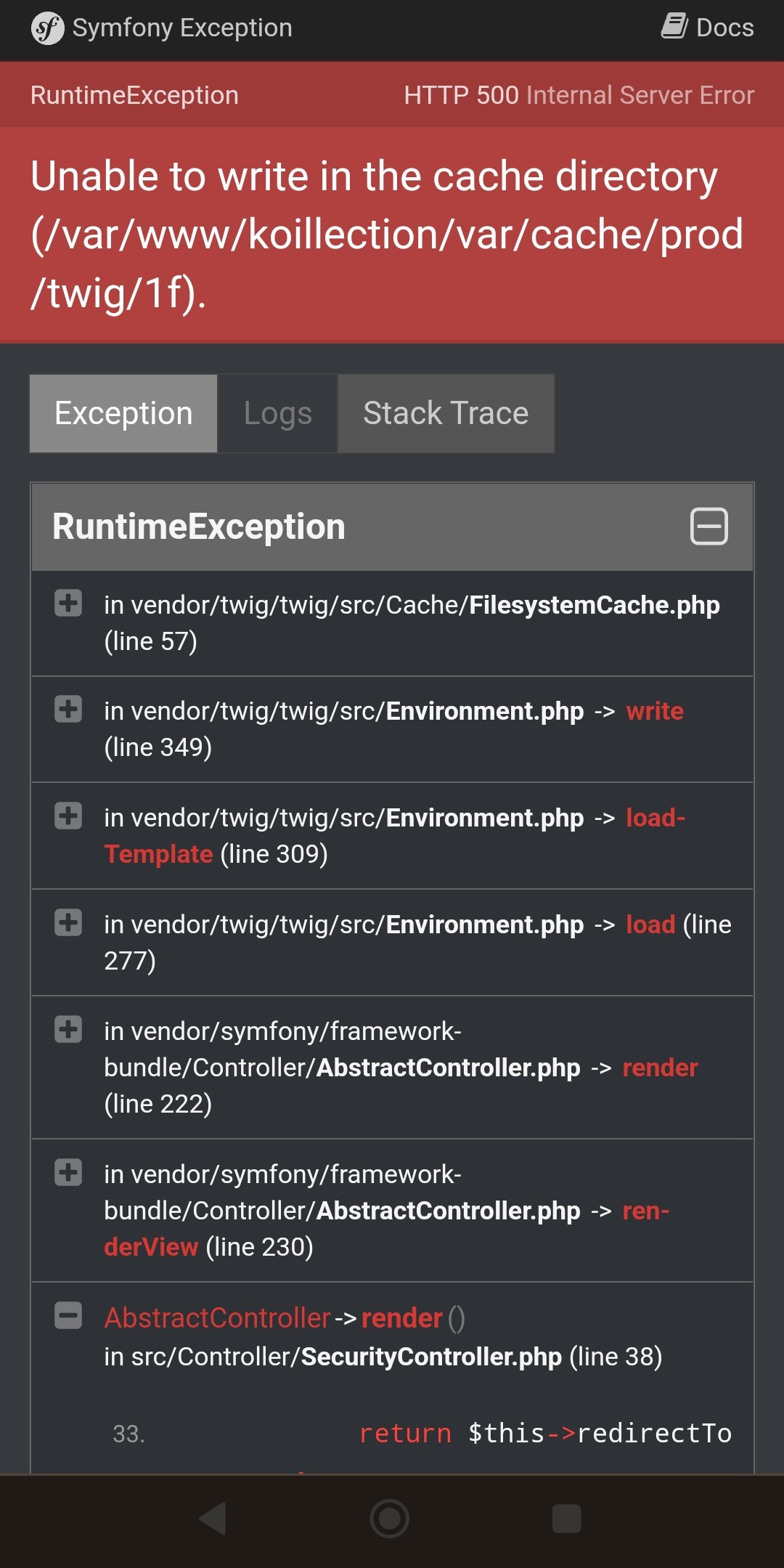Click the SecurityController.php file path

[x=332, y=1357]
